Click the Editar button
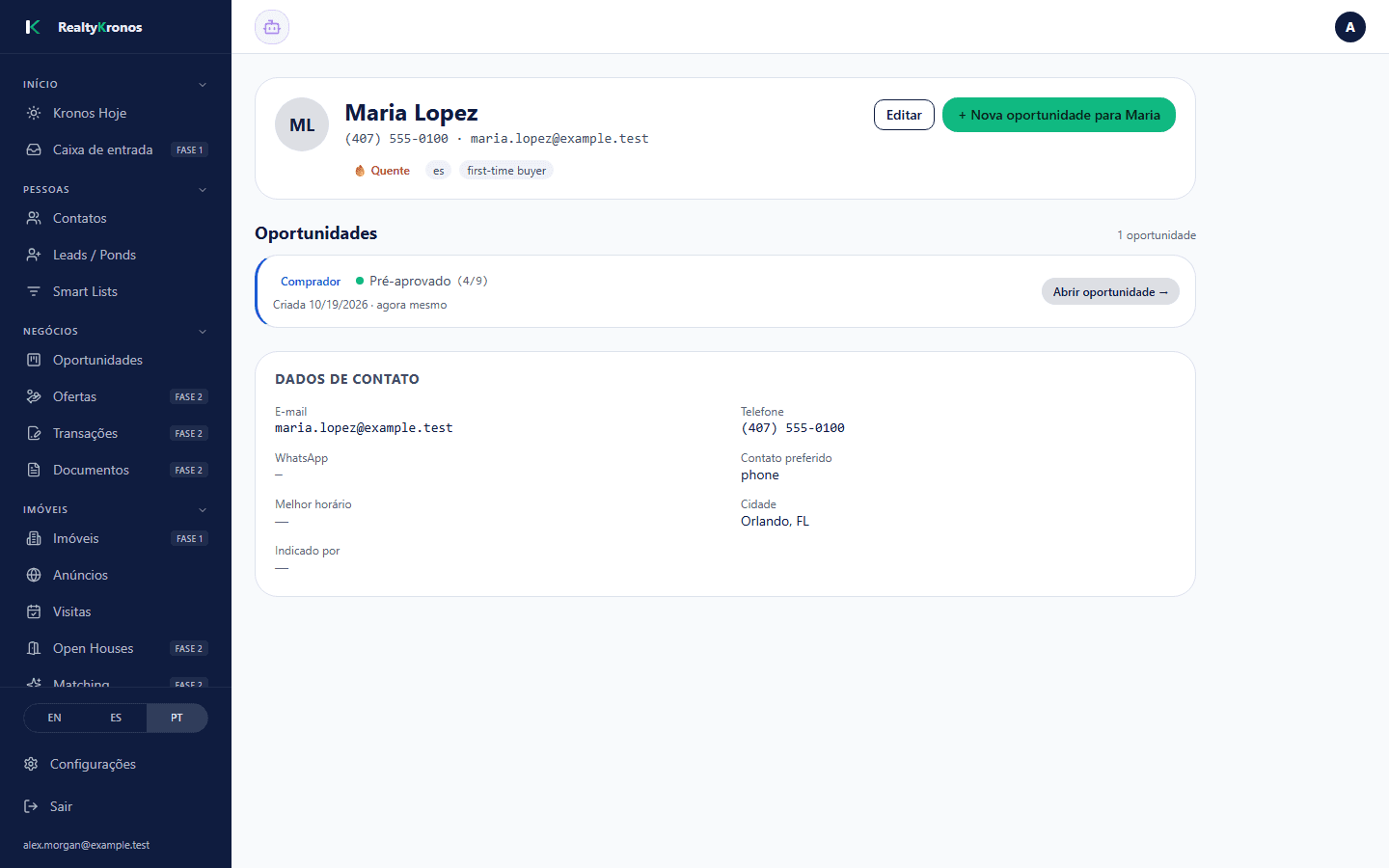This screenshot has height=868, width=1389. (904, 115)
